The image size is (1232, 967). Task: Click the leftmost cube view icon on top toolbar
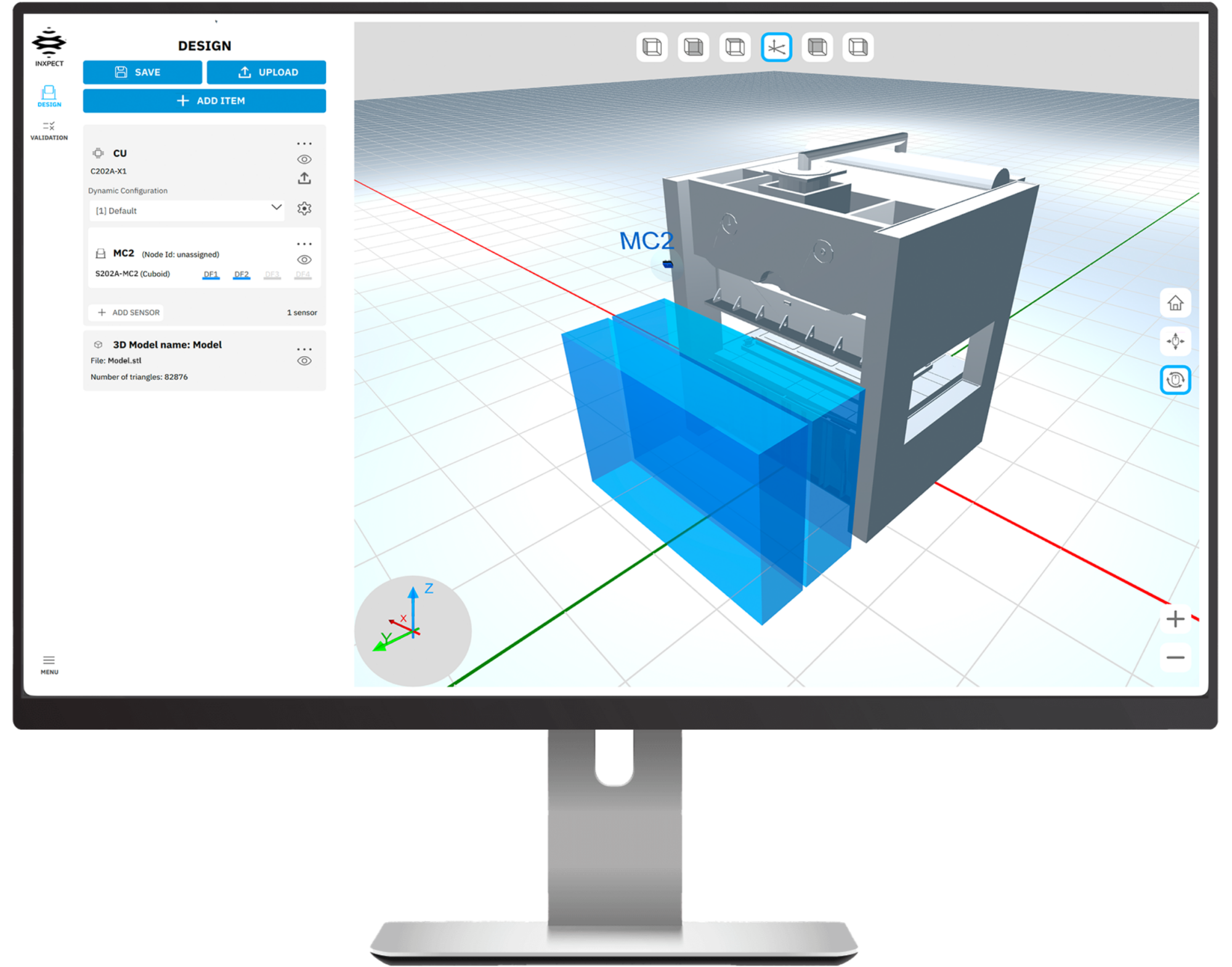(x=651, y=47)
